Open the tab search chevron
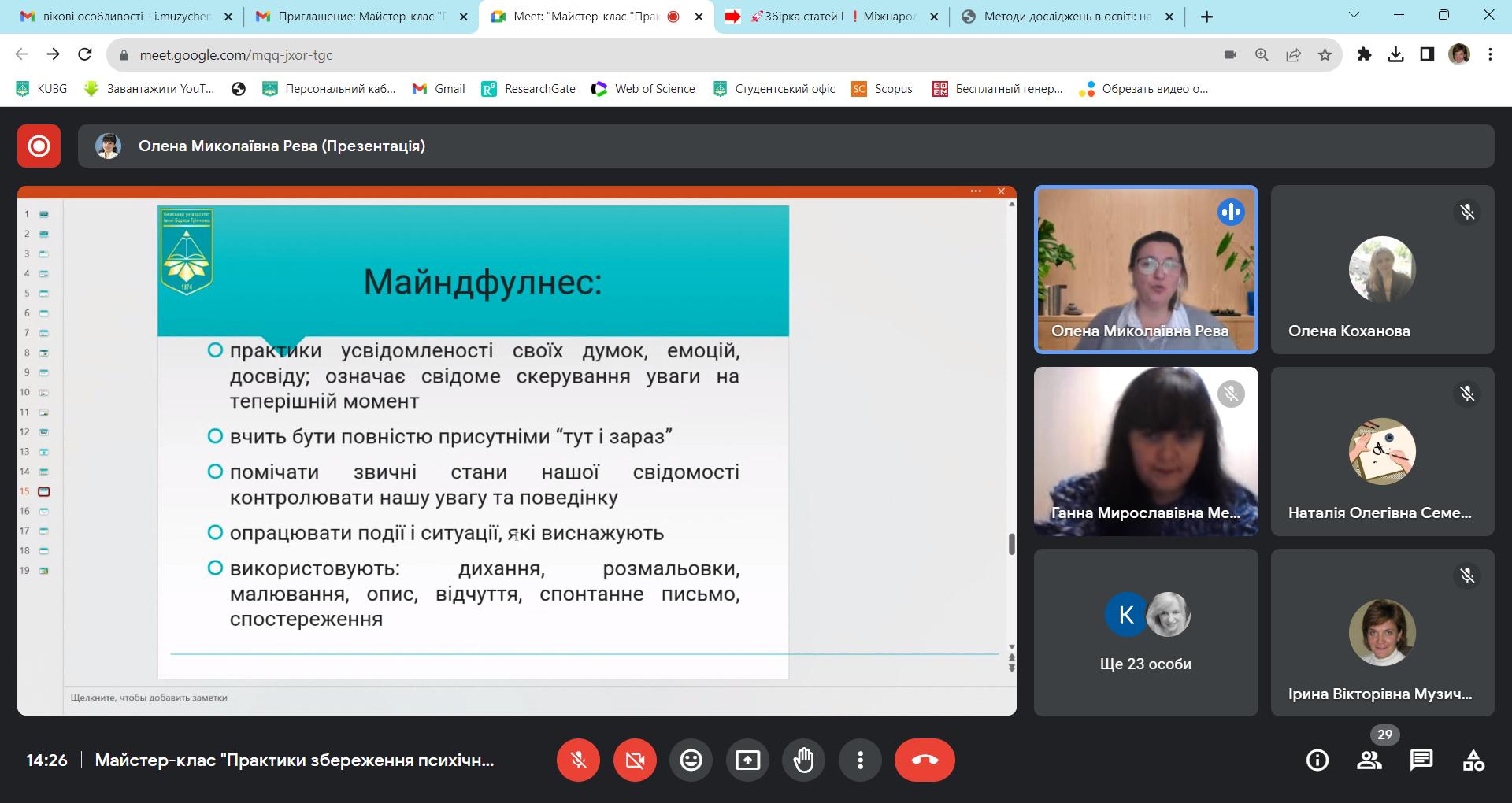This screenshot has width=1512, height=803. point(1353,16)
